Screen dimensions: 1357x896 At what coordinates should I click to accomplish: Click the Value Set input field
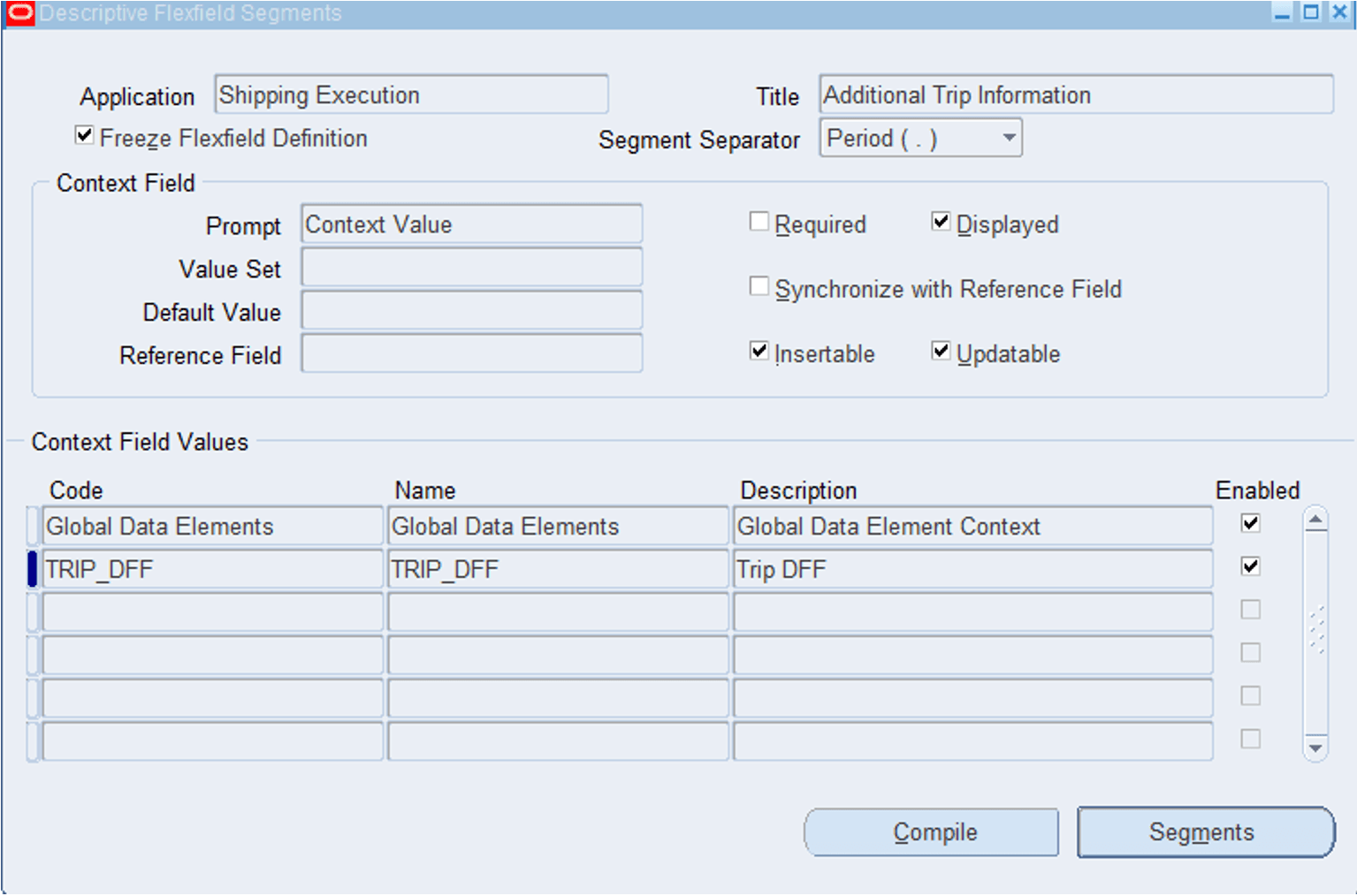click(471, 268)
